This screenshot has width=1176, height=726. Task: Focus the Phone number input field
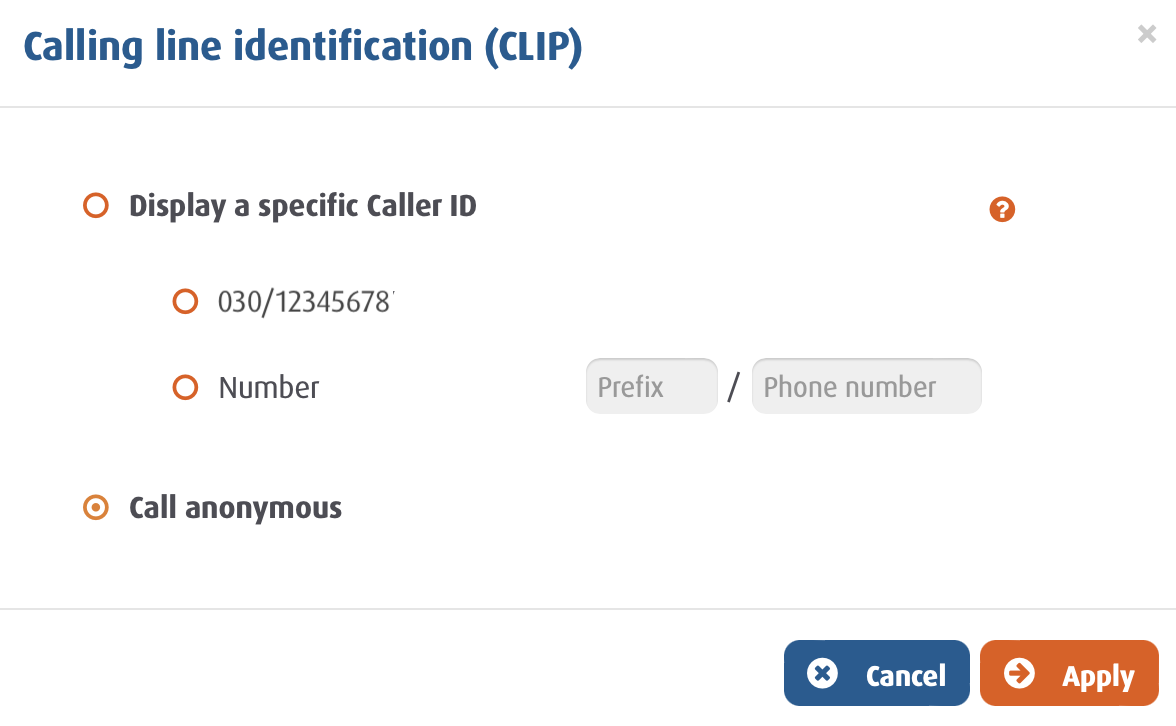(866, 387)
